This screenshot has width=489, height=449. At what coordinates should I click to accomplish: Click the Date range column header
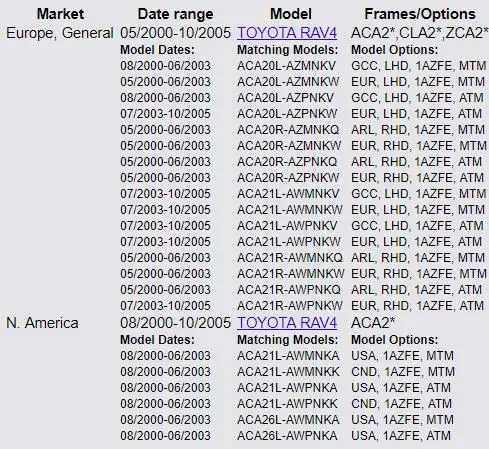(176, 14)
